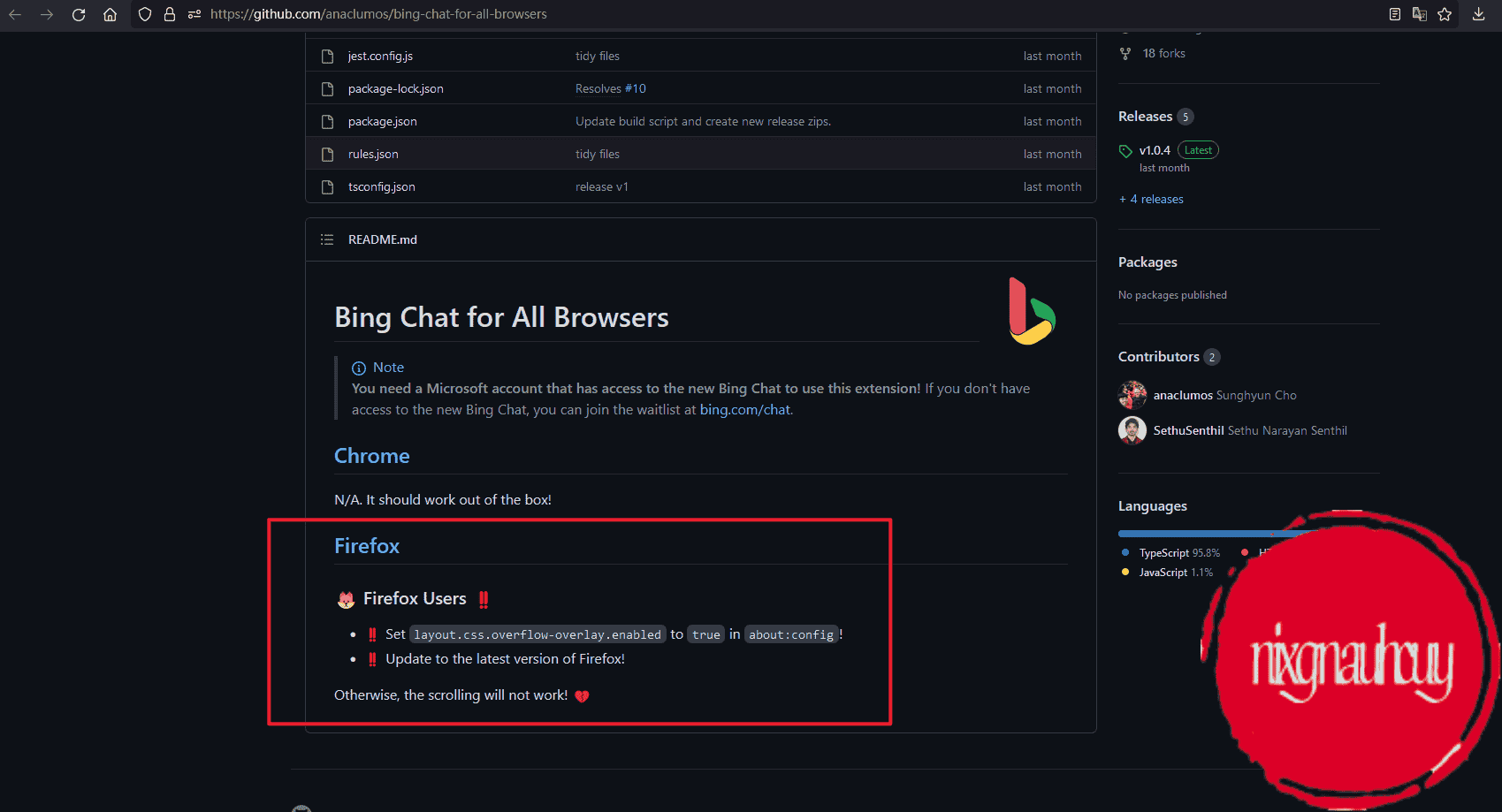The width and height of the screenshot is (1502, 812).
Task: Click the tag icon next to v1.0.4
Action: pyautogui.click(x=1125, y=151)
